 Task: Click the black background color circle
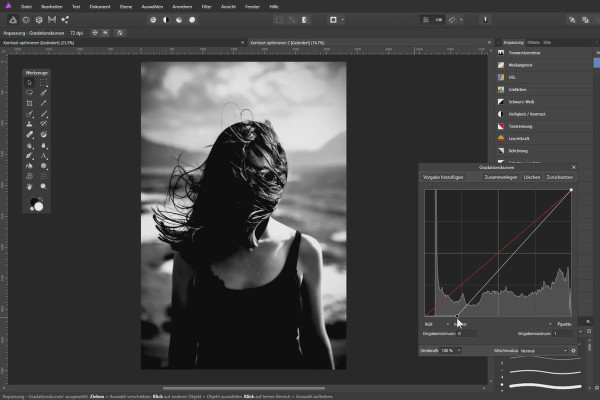point(34,201)
